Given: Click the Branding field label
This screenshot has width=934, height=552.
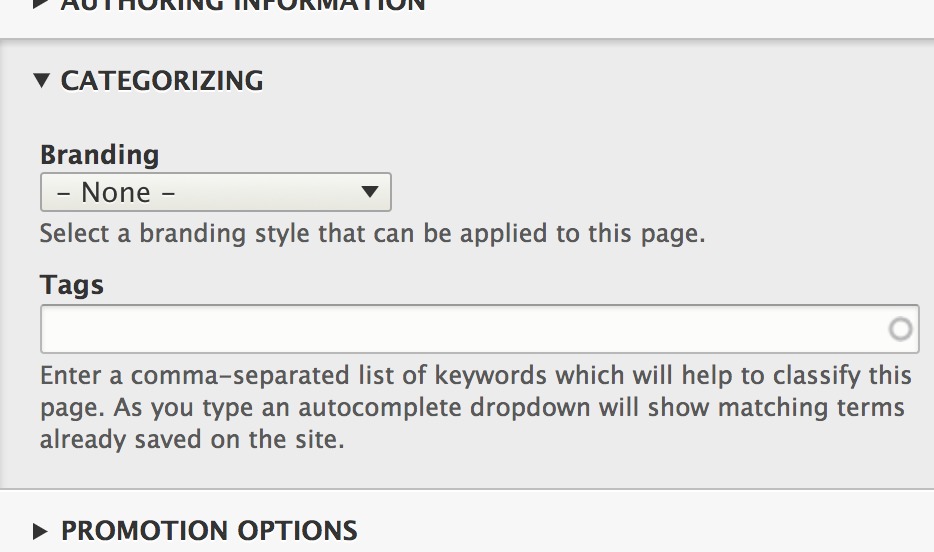Looking at the screenshot, I should pos(99,155).
